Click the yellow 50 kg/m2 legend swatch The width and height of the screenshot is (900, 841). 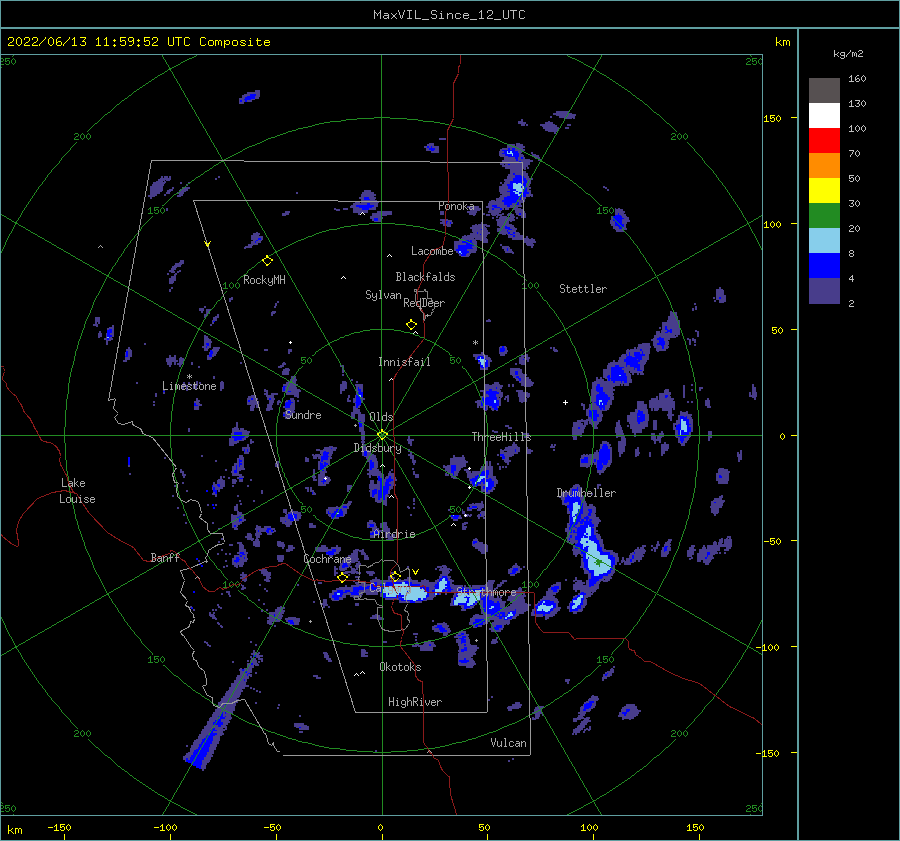(x=824, y=191)
